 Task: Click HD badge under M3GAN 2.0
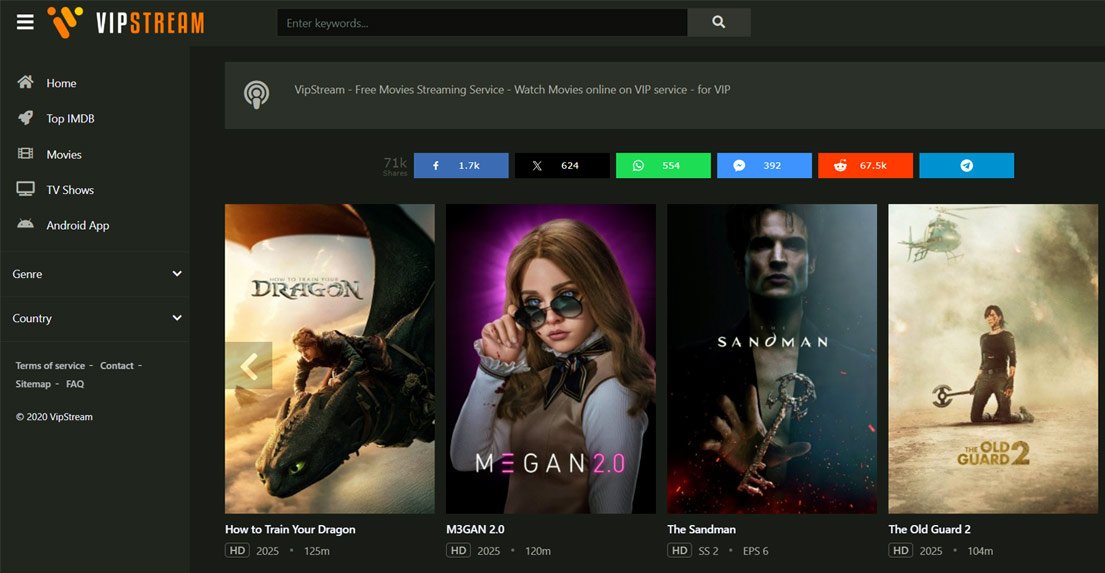459,550
